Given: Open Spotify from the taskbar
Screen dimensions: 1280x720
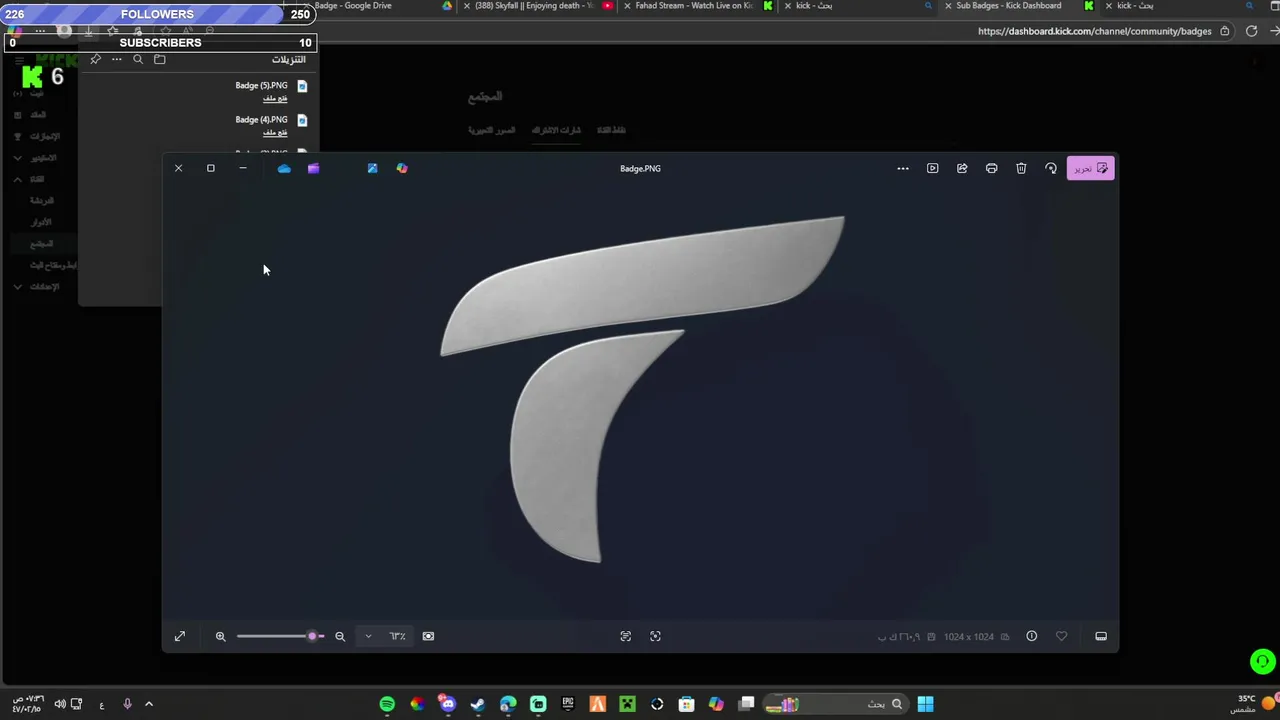Looking at the screenshot, I should click(387, 704).
